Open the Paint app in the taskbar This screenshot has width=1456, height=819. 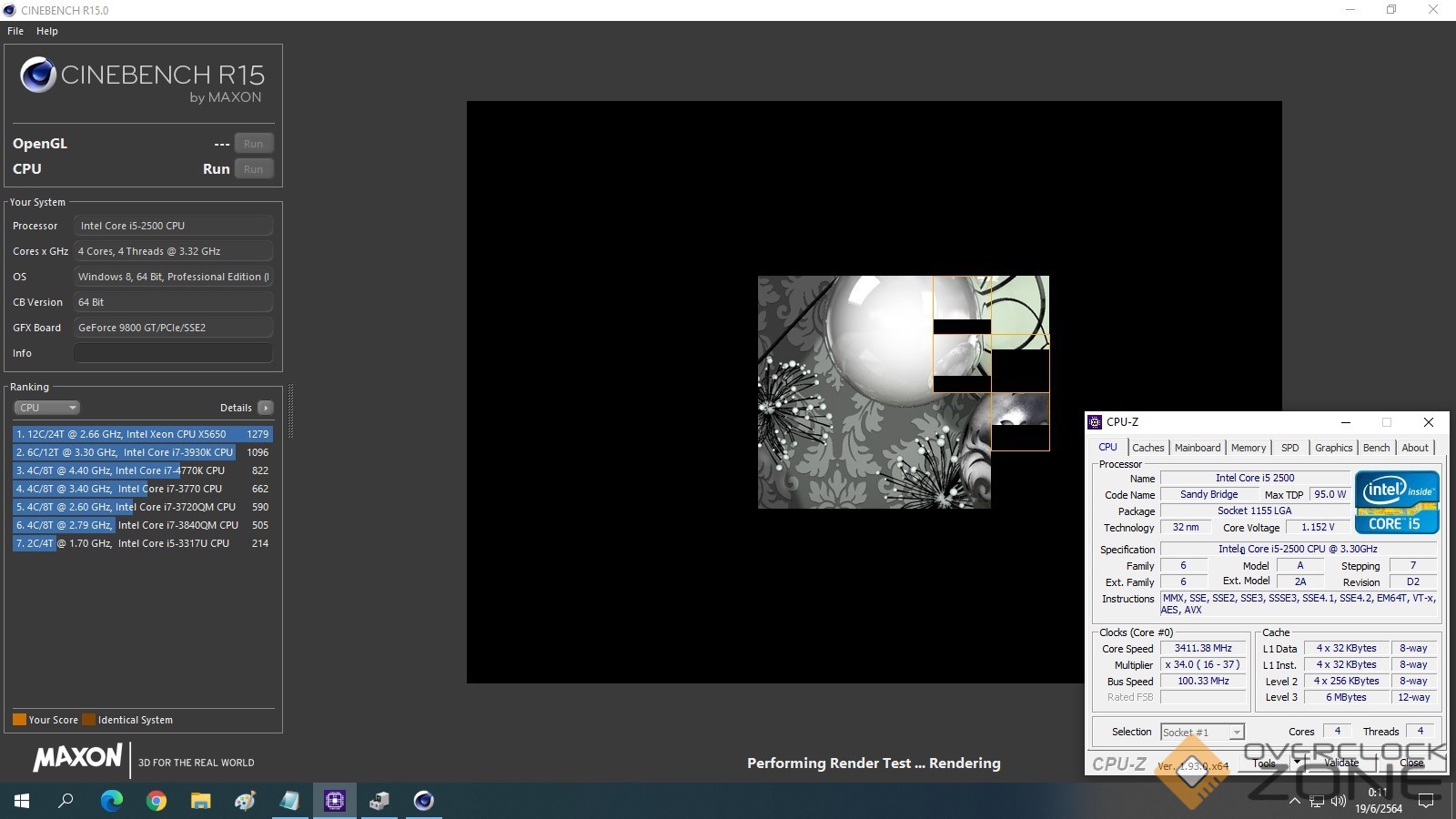click(x=246, y=801)
